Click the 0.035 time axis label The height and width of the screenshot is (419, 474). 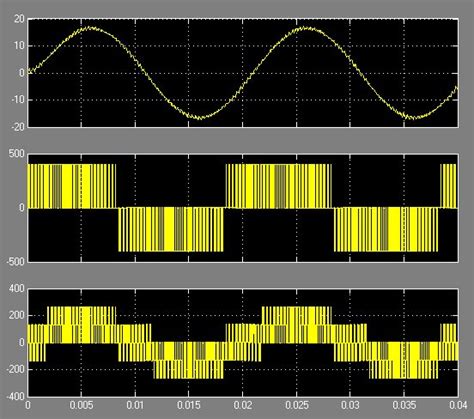[x=404, y=406]
